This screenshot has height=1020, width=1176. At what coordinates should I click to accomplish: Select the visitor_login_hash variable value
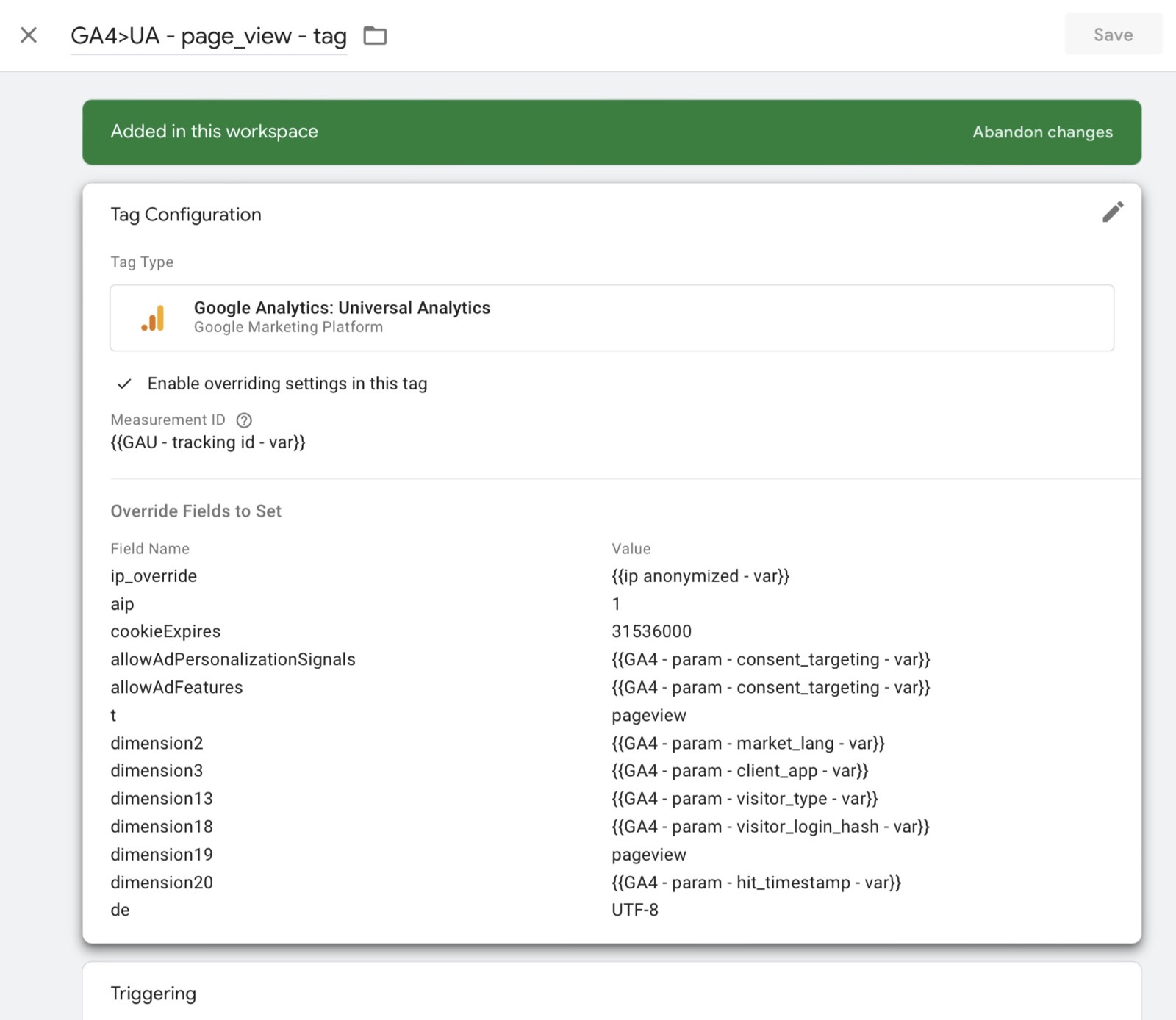point(770,827)
